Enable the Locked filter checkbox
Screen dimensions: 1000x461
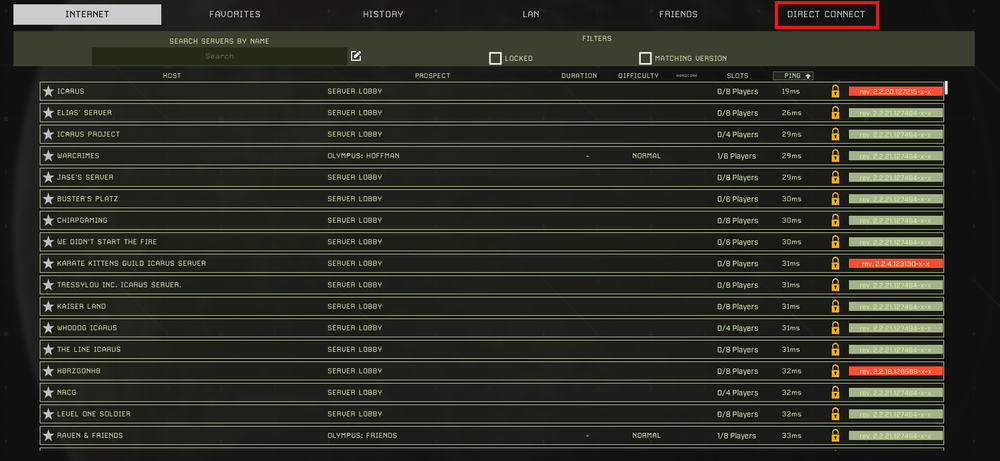pos(495,58)
